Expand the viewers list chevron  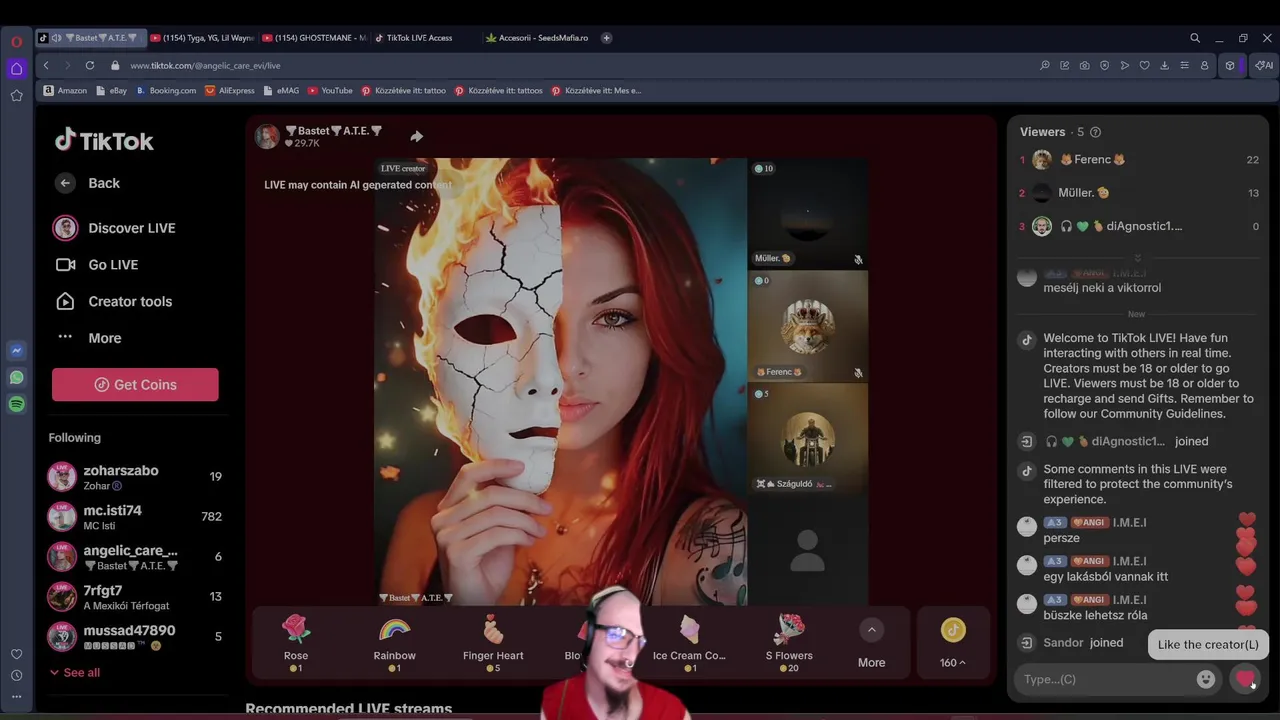pos(1138,257)
